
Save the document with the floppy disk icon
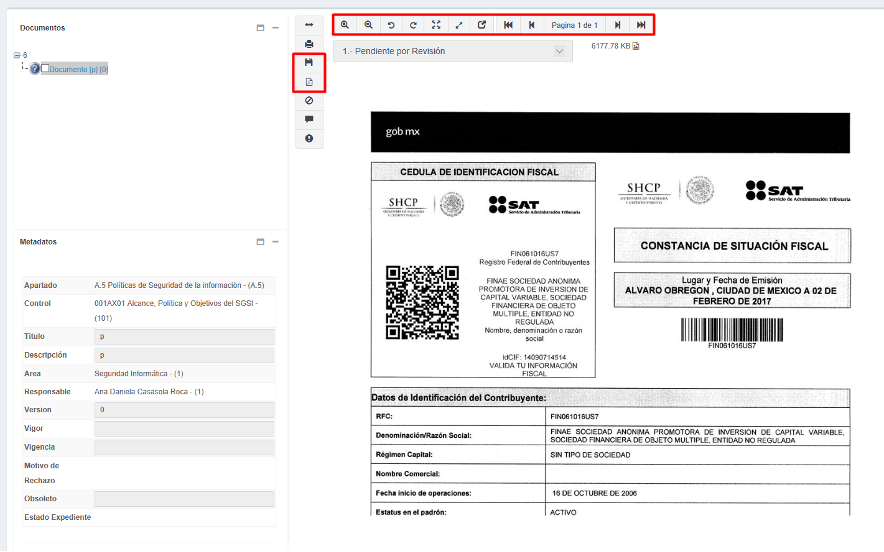[x=309, y=62]
